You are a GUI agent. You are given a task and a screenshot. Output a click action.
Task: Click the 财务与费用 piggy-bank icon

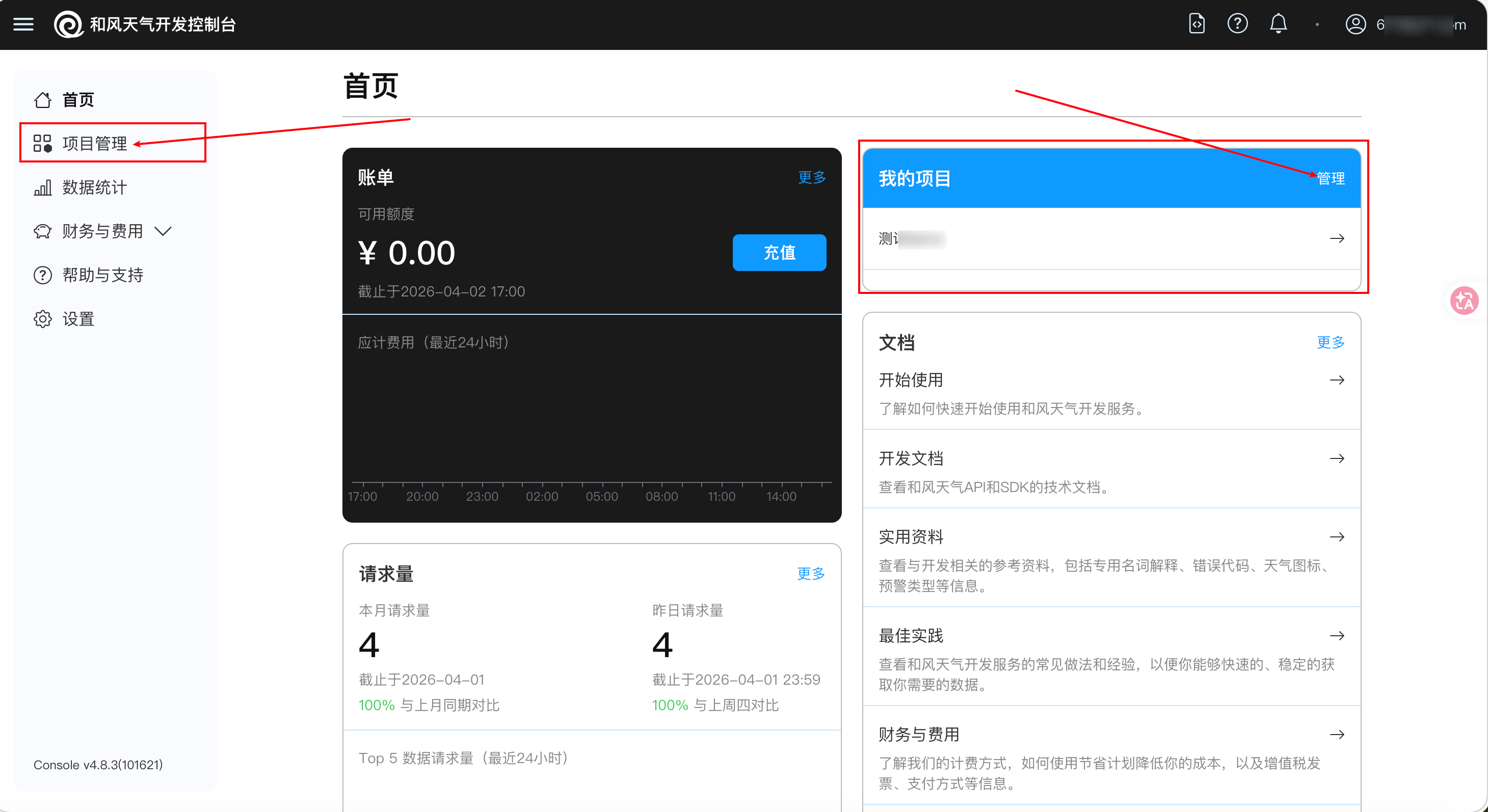[x=43, y=231]
